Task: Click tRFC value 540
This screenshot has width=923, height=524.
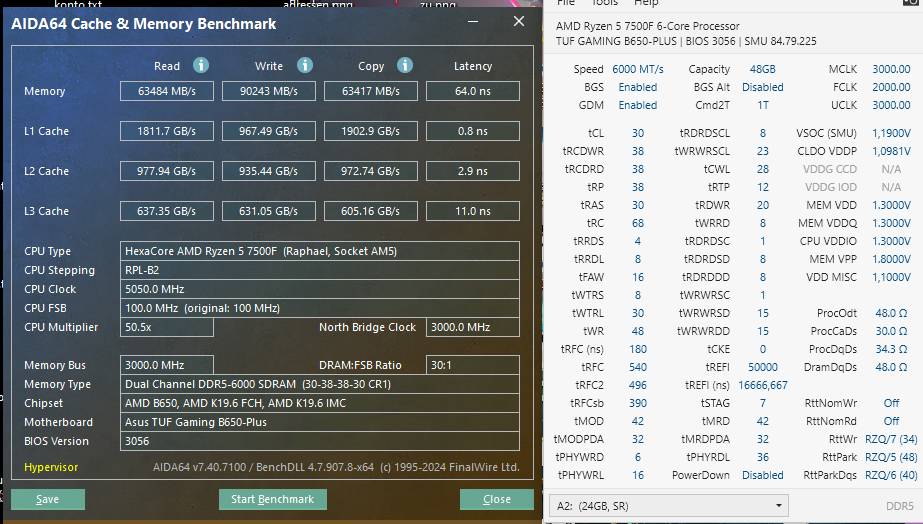Action: coord(638,367)
